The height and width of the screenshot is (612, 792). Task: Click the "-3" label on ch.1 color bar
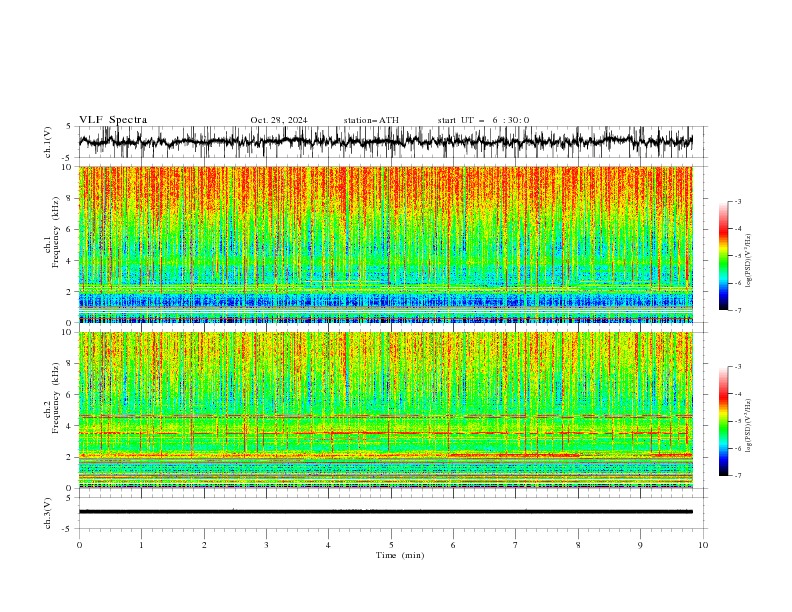738,201
